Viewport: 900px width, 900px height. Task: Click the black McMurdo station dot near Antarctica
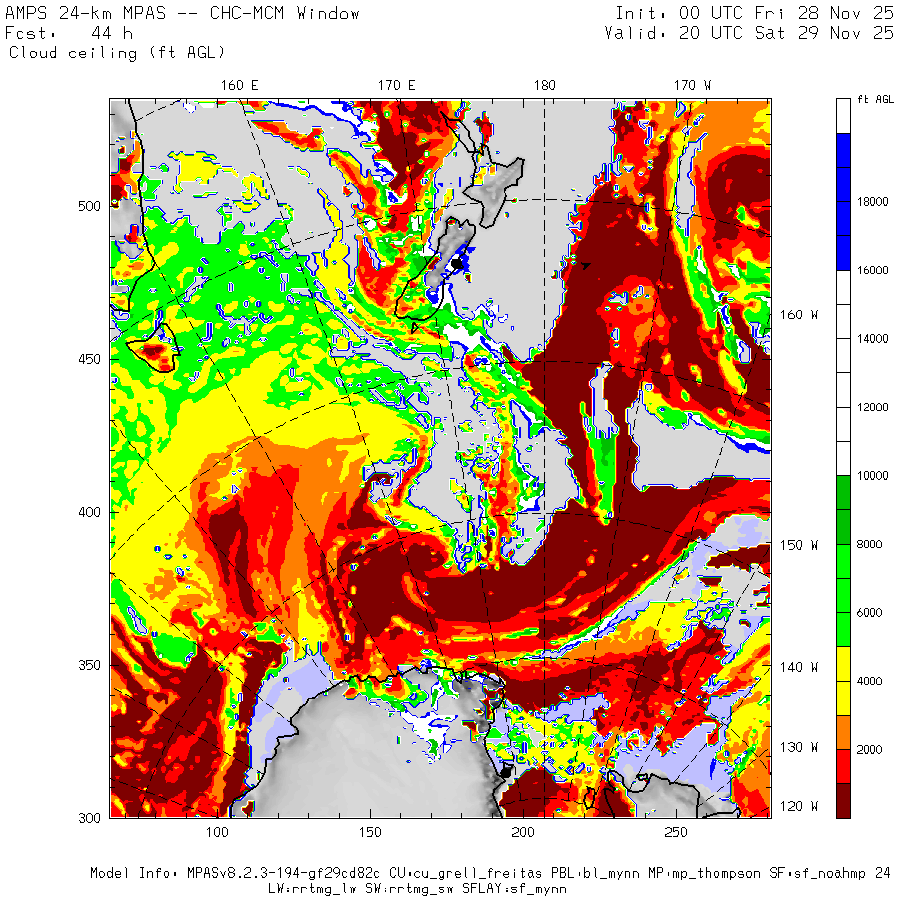[506, 773]
